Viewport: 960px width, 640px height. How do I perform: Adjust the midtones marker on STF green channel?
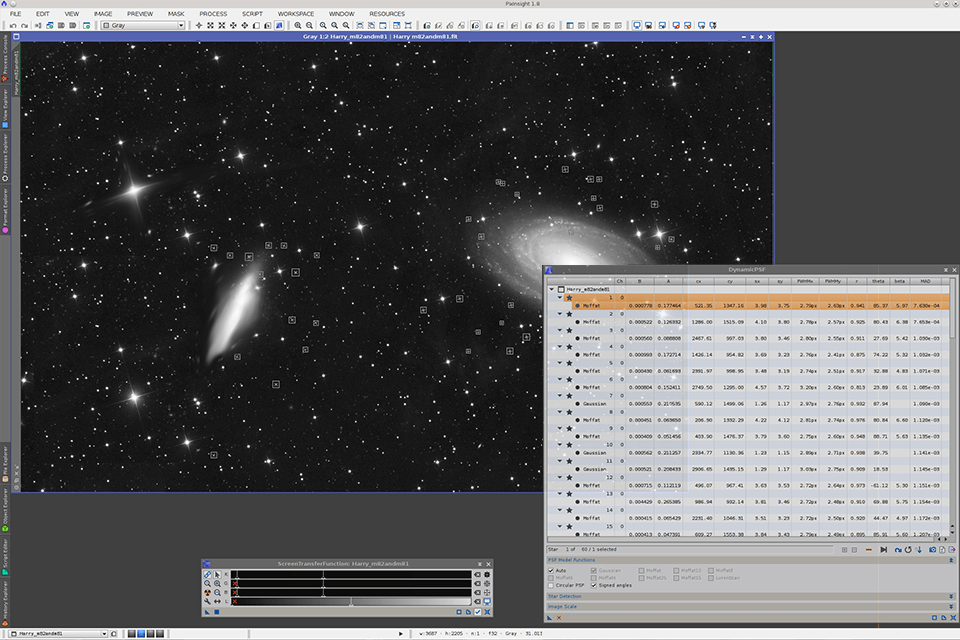[x=323, y=584]
